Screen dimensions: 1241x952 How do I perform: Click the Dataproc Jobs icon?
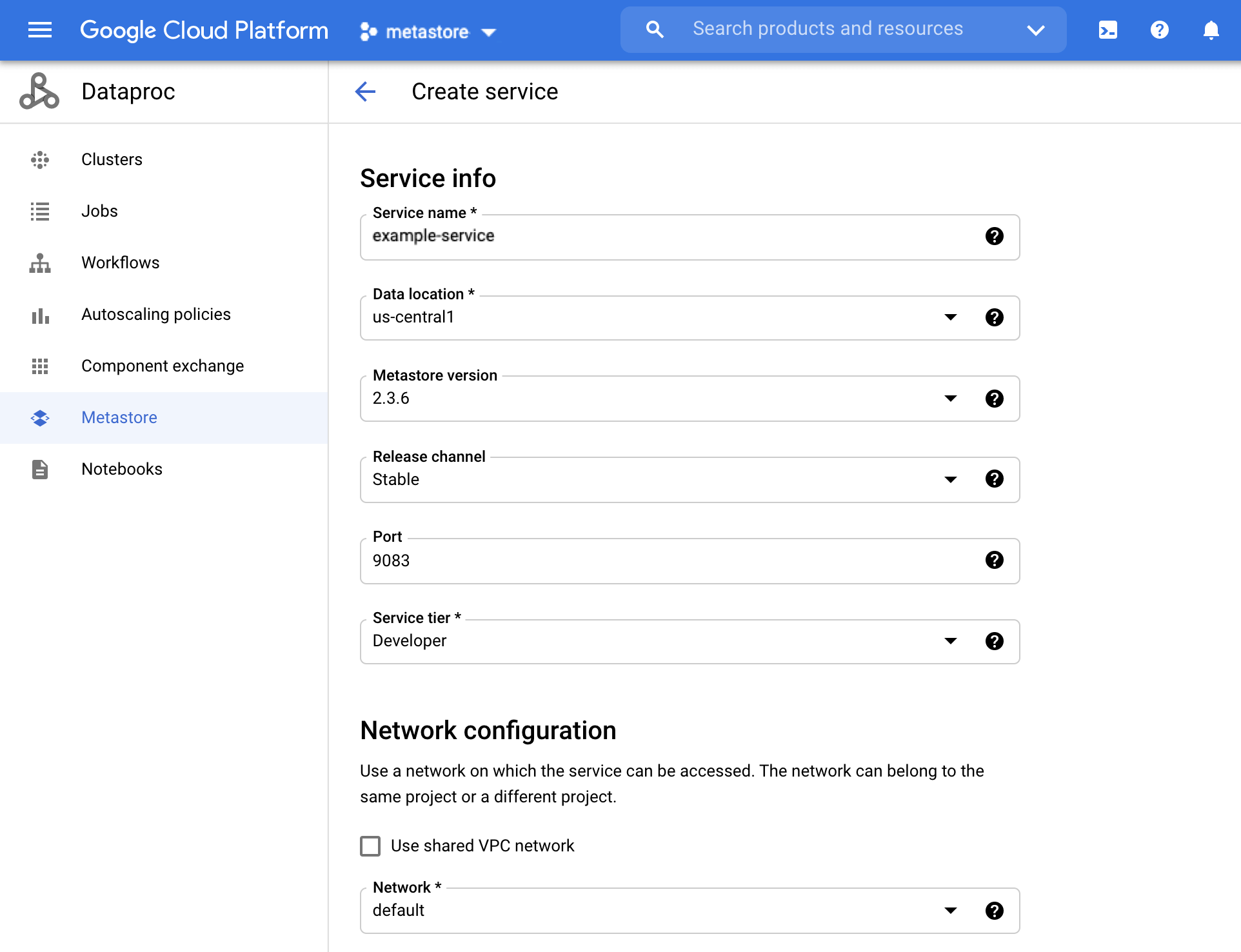tap(40, 210)
